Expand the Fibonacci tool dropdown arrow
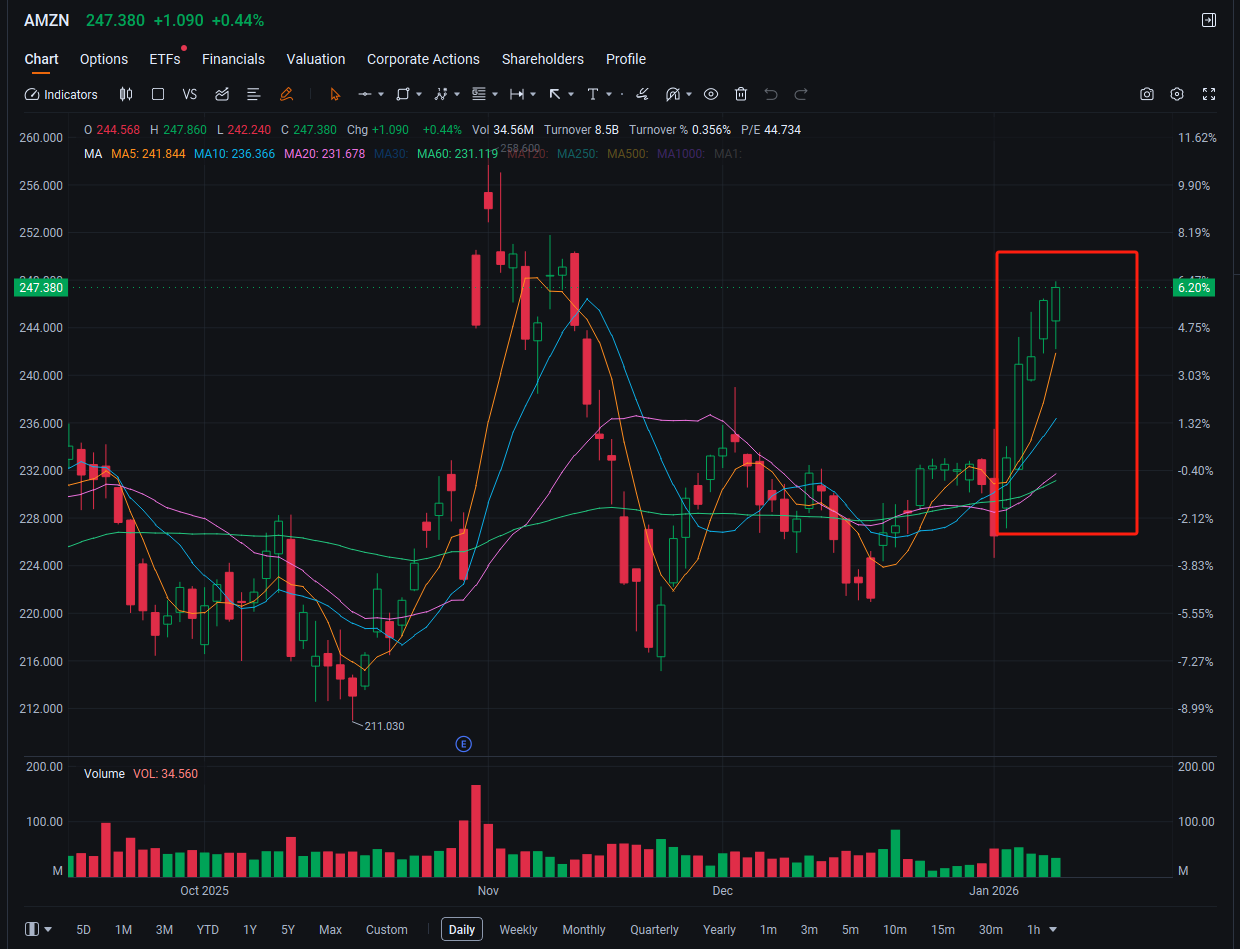 pos(495,94)
